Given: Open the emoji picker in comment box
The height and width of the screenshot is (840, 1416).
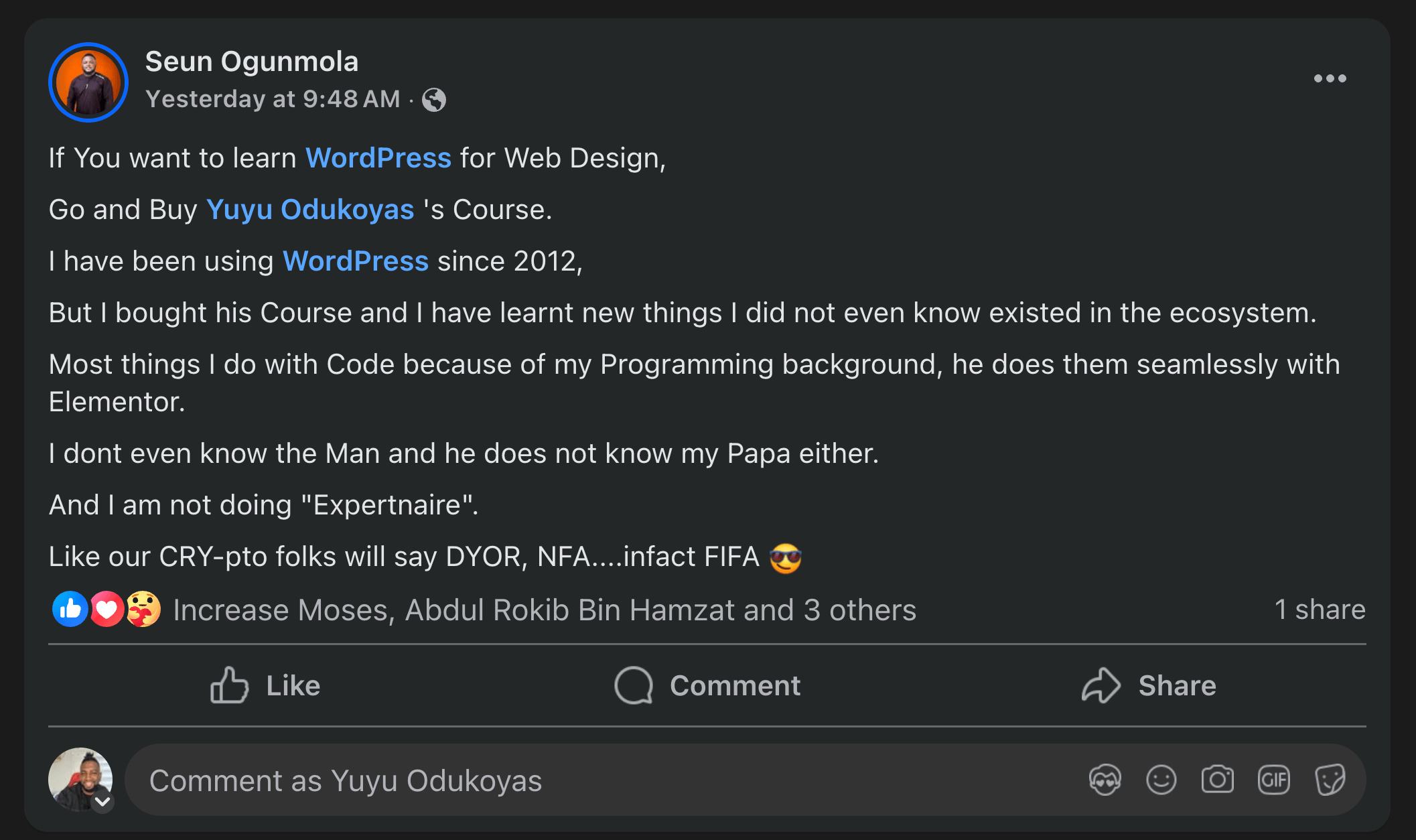Looking at the screenshot, I should [1161, 780].
